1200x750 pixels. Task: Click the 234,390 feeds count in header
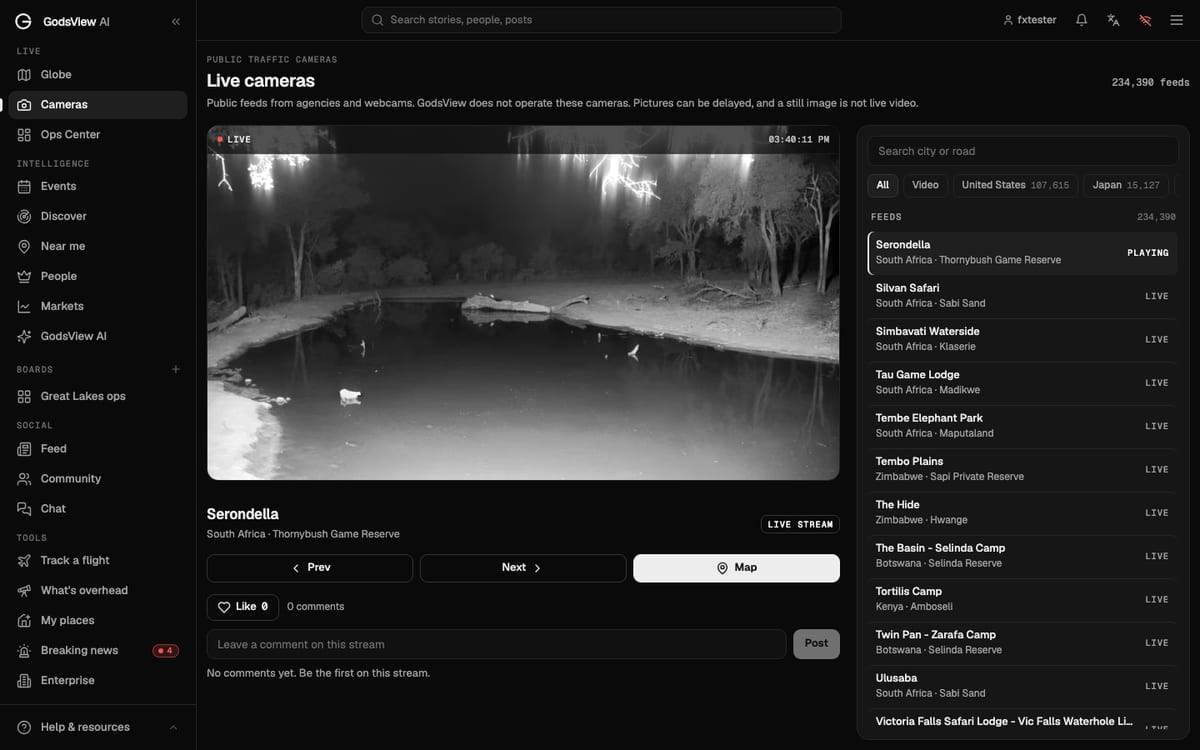point(1150,83)
